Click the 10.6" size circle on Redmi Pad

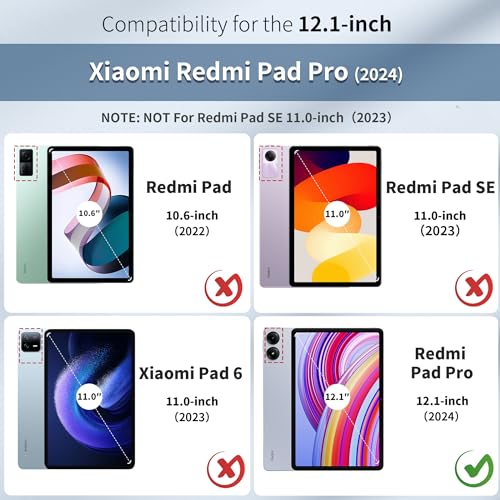(89, 213)
